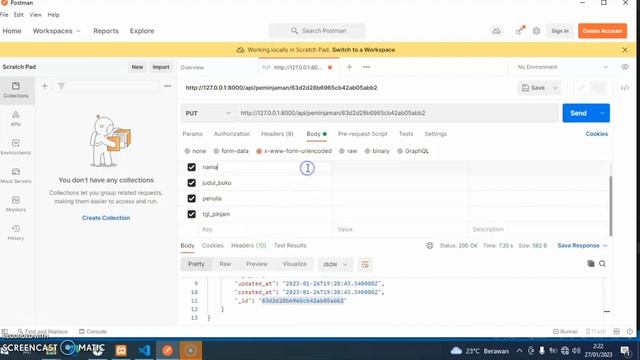This screenshot has height=360, width=640.
Task: Open the Mock Servers sidebar panel
Action: point(16,176)
